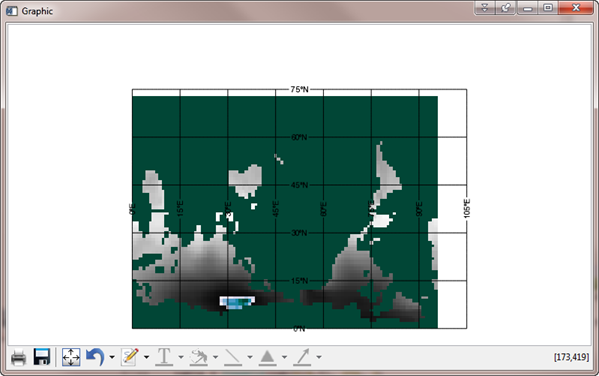Click the 45°E longitude label
This screenshot has height=376, width=599.
(x=276, y=209)
